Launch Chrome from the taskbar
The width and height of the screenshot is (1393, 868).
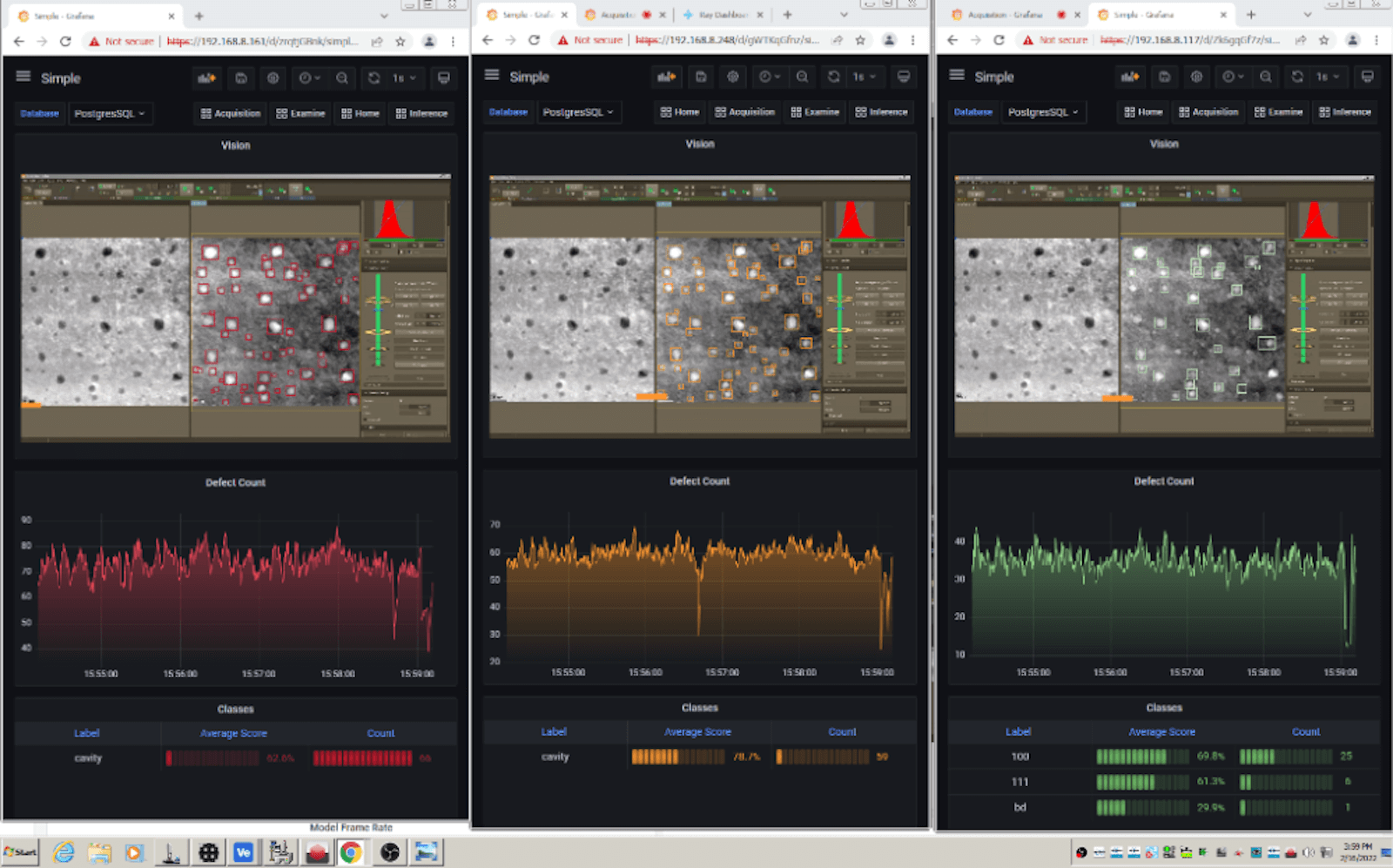(351, 852)
